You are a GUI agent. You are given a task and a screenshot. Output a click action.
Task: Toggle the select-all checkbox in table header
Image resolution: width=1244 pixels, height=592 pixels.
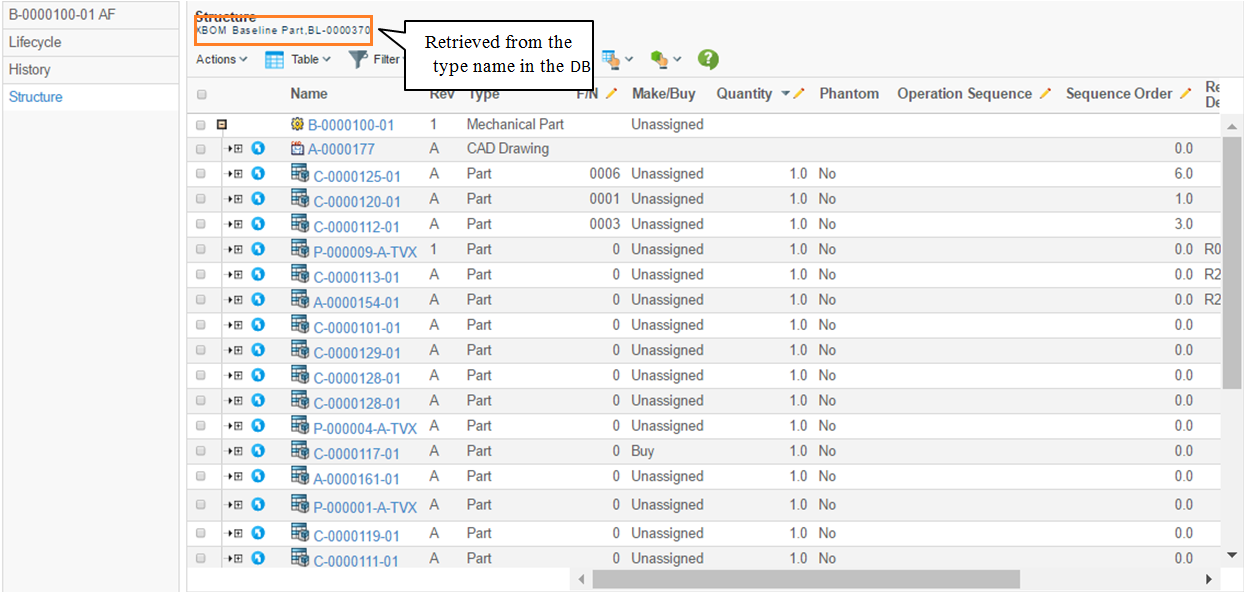click(202, 95)
